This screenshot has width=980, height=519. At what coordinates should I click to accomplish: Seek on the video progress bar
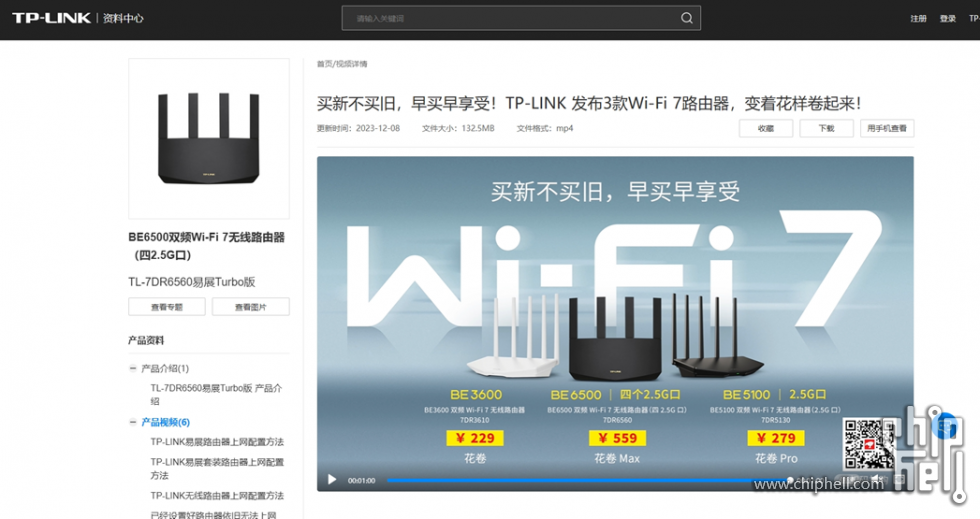pos(588,480)
